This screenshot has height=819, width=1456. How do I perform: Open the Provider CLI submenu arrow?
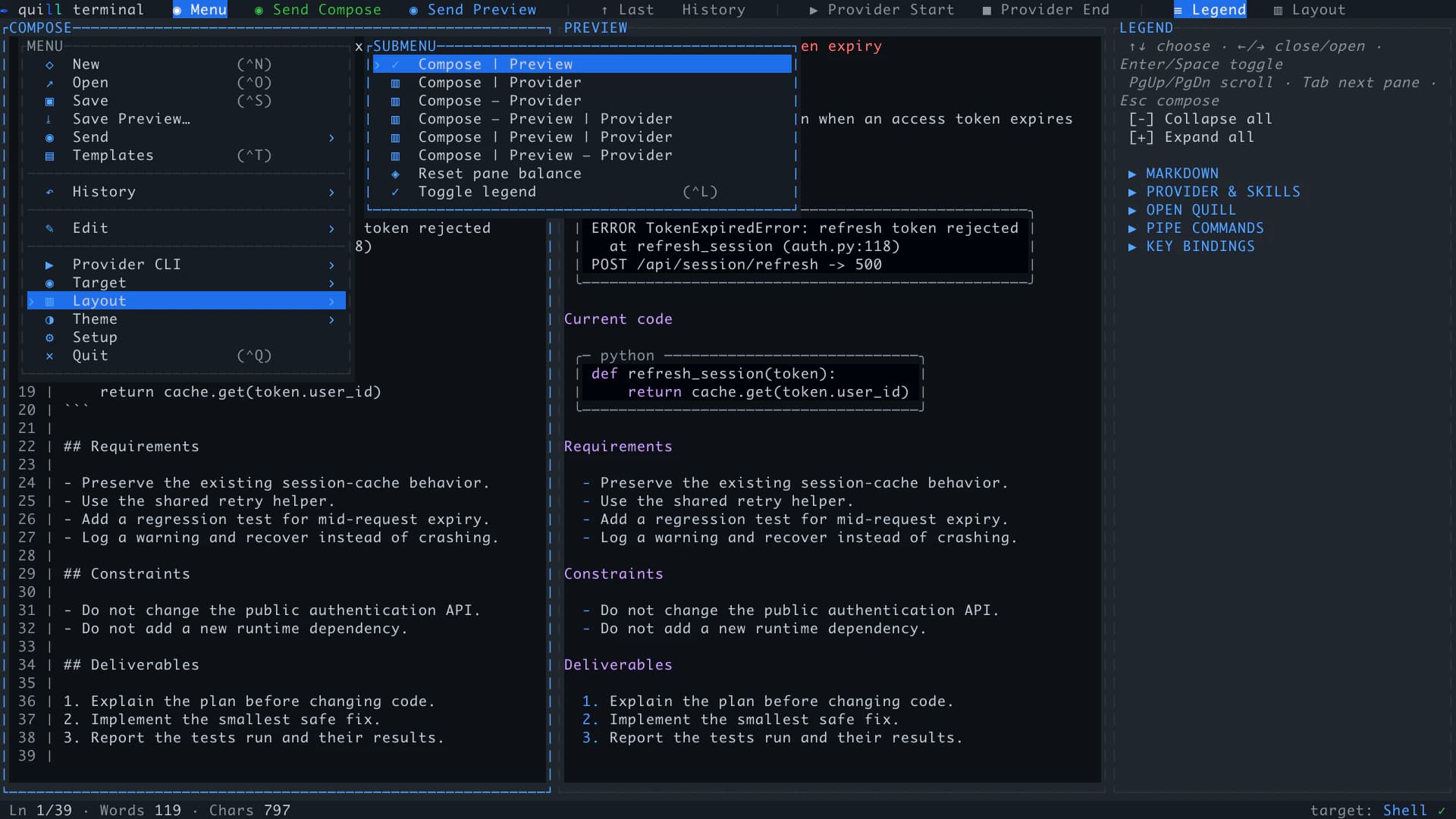(331, 265)
